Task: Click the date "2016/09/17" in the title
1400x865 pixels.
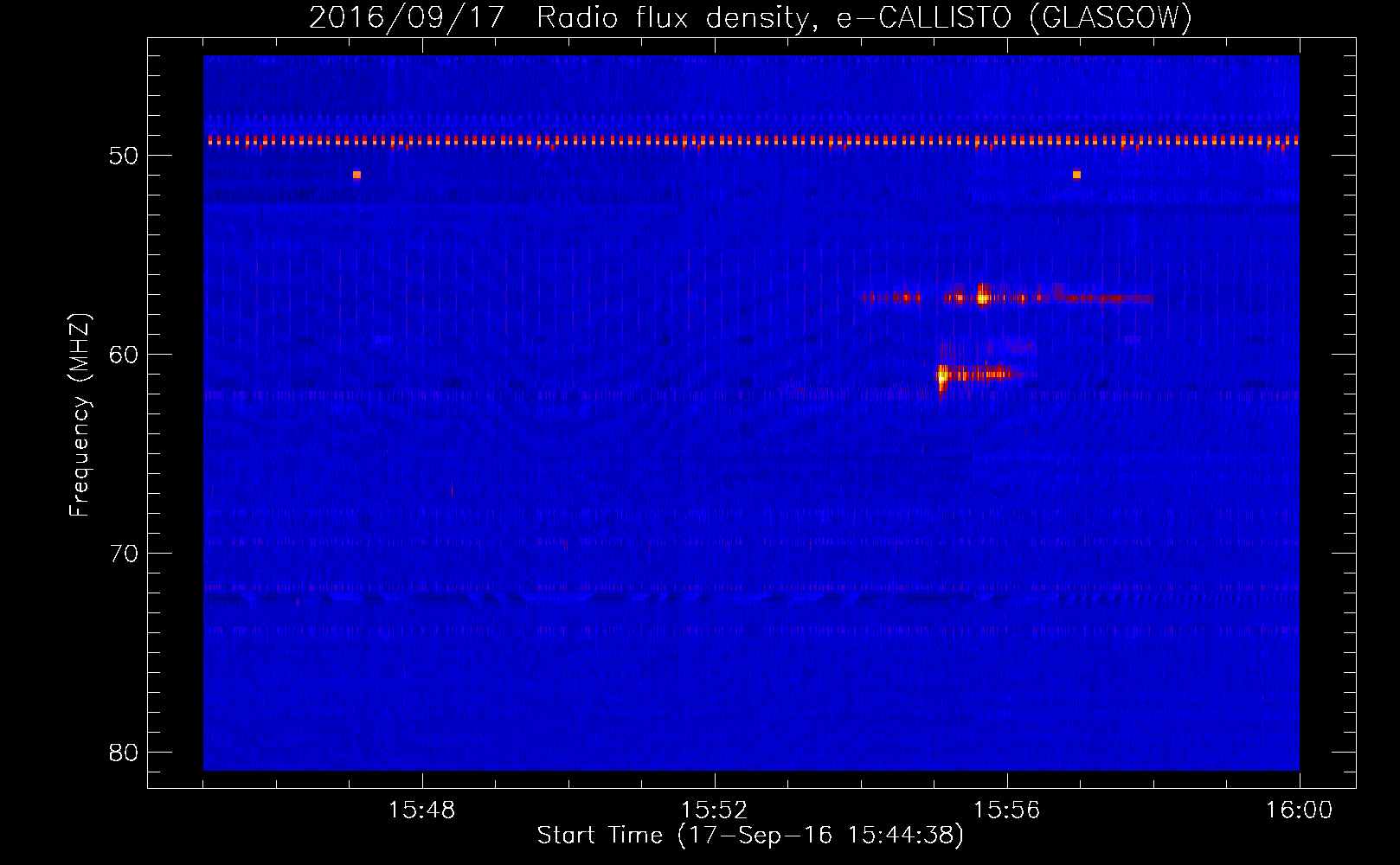Action: [x=407, y=17]
